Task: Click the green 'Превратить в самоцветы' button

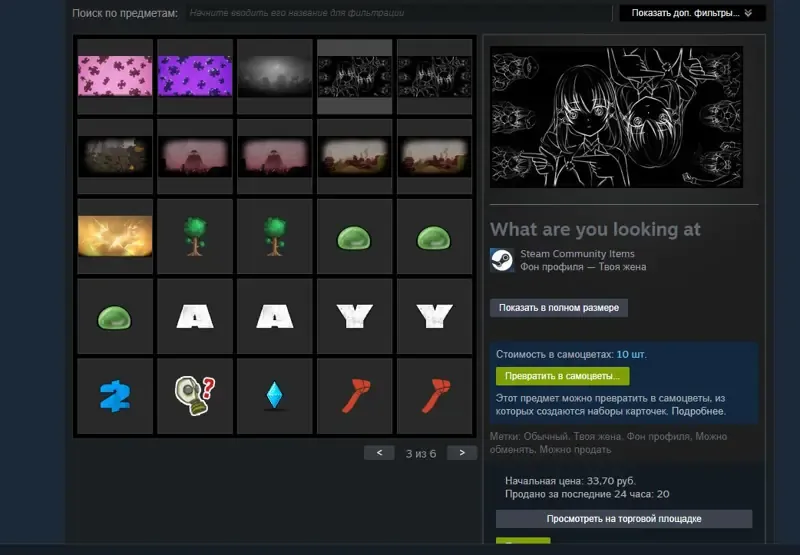Action: (x=562, y=376)
